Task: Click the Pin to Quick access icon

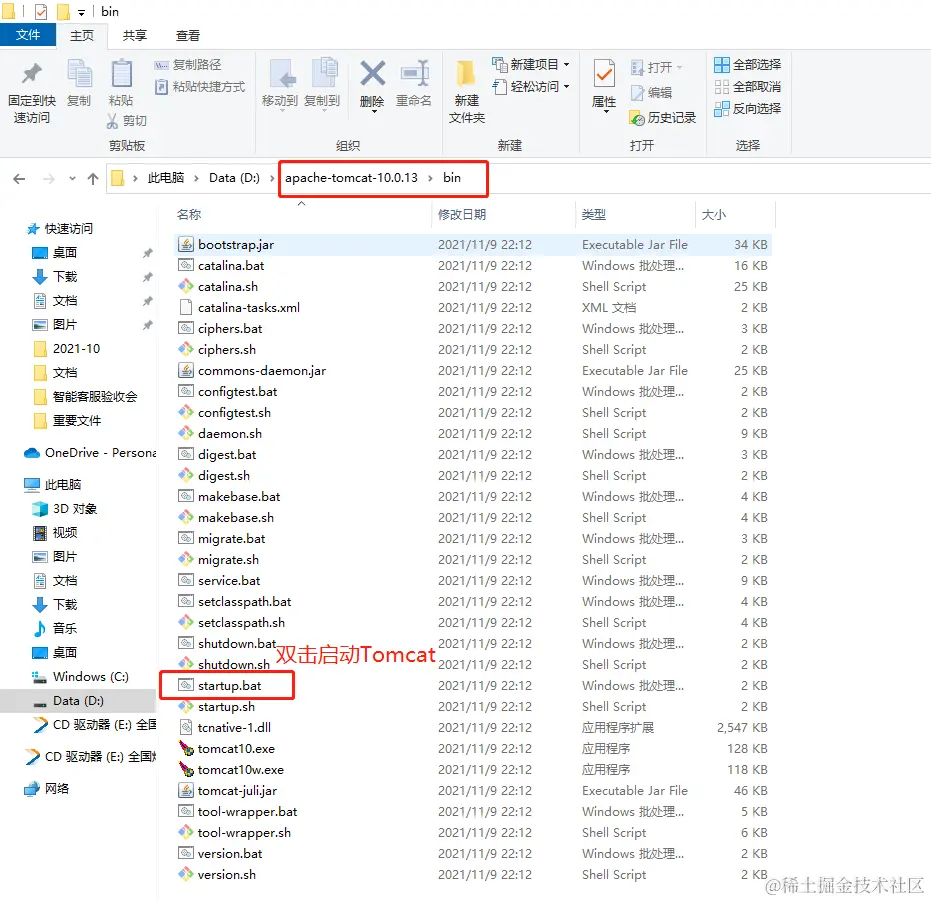Action: click(x=31, y=74)
